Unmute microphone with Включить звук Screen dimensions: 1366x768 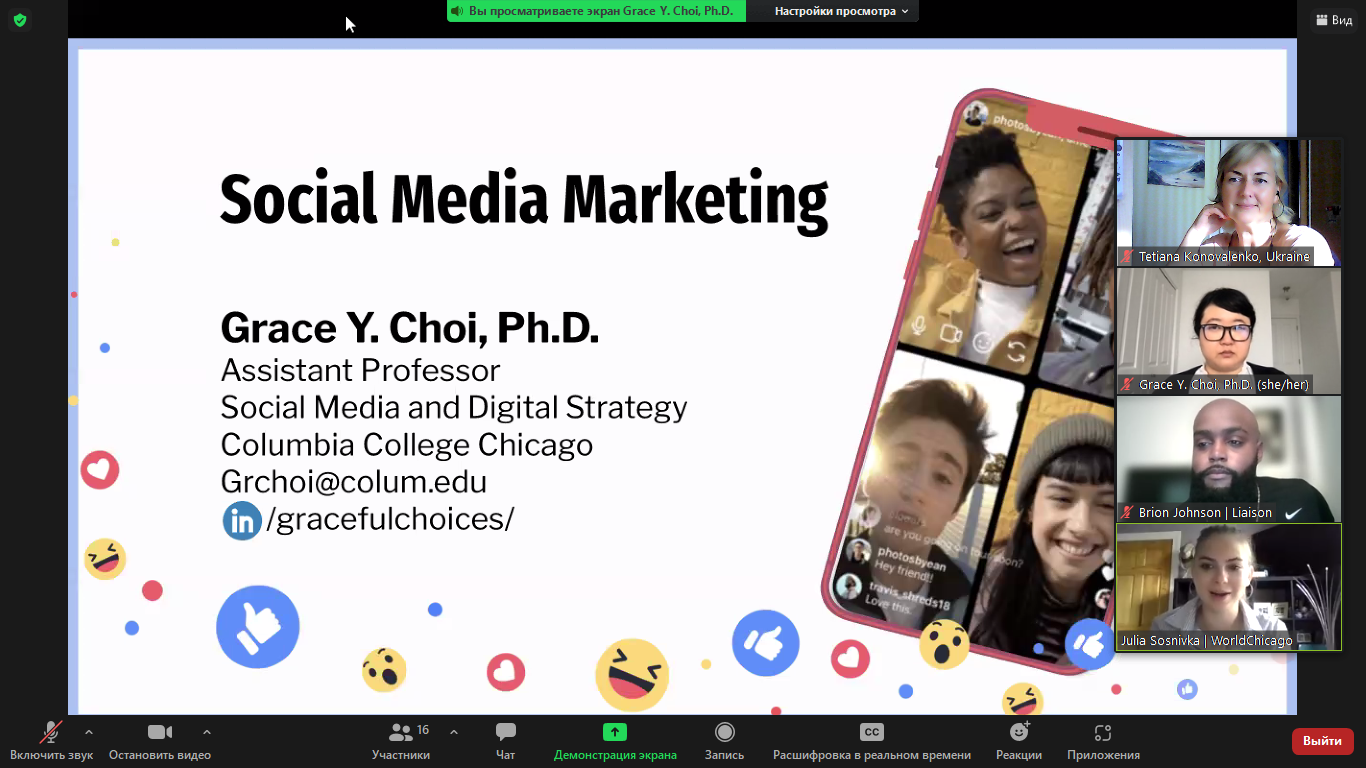tap(51, 733)
